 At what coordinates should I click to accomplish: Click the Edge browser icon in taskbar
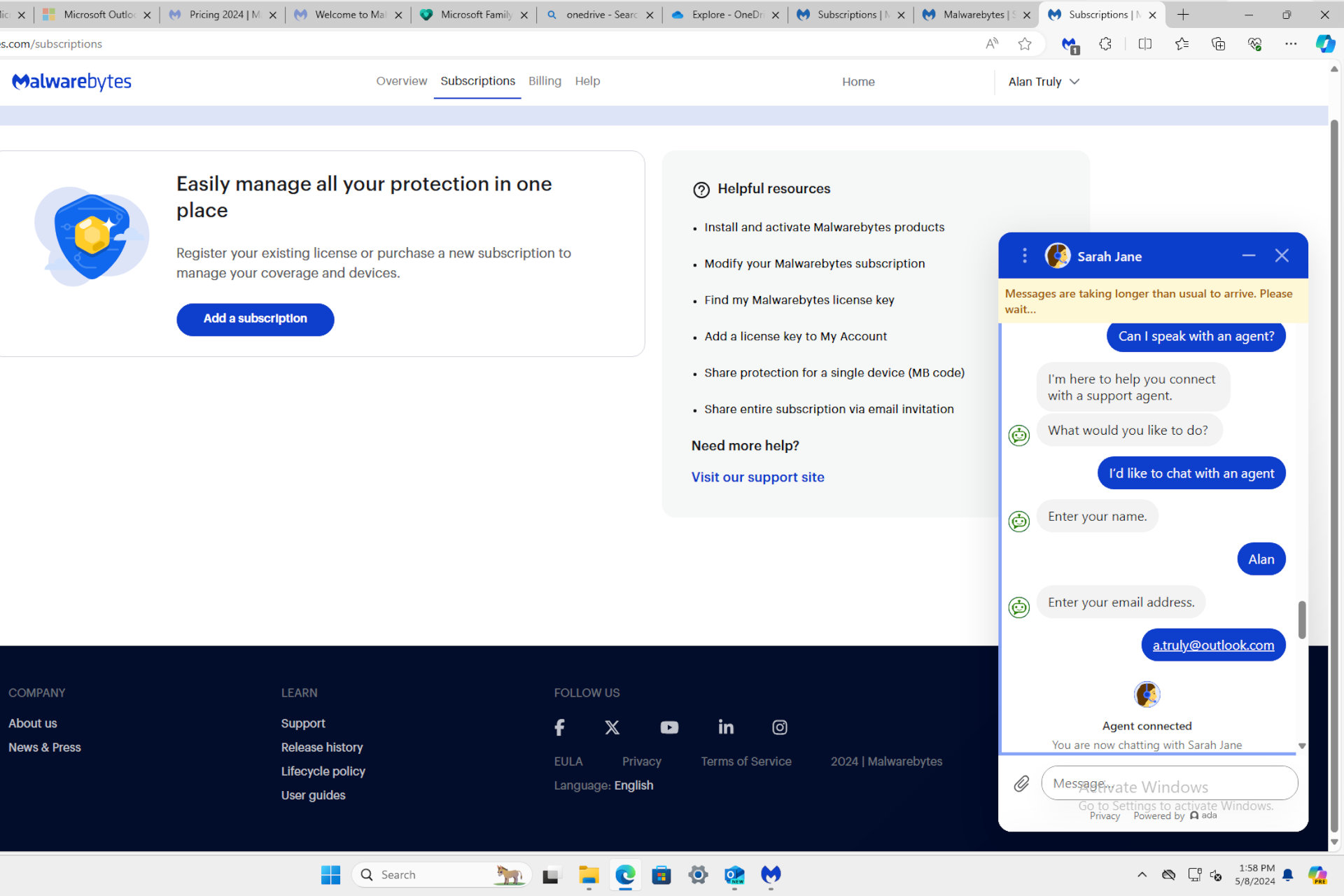[x=625, y=874]
